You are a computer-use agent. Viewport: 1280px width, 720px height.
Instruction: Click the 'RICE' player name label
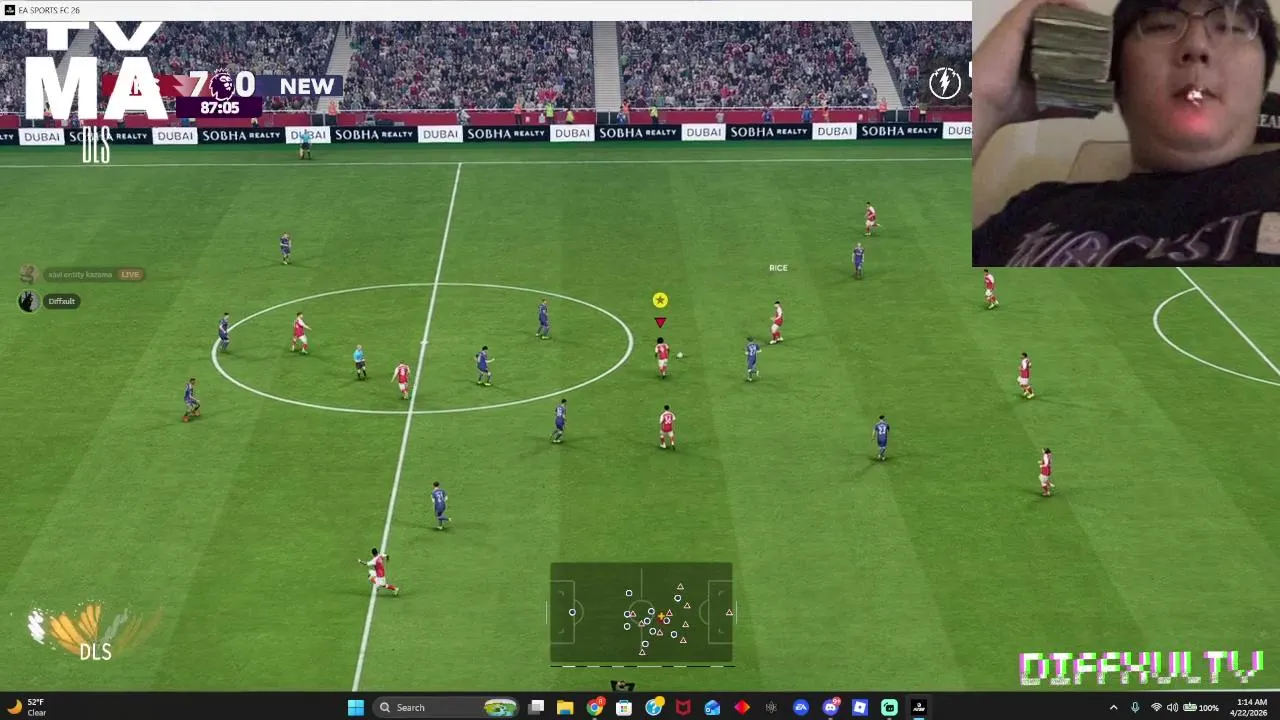(x=778, y=268)
